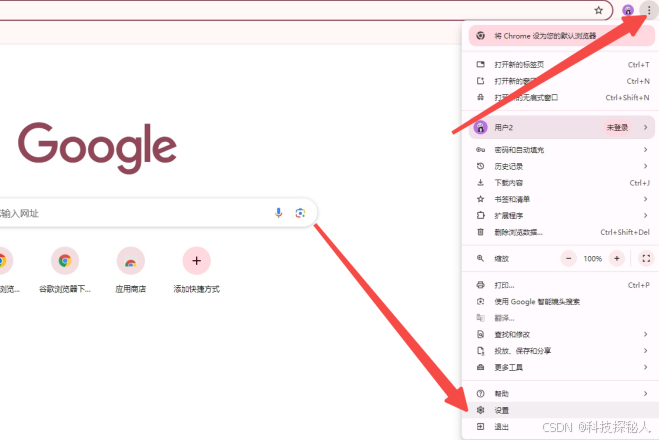Select the 翻译... menu item
This screenshot has width=659, height=441.
tap(561, 318)
